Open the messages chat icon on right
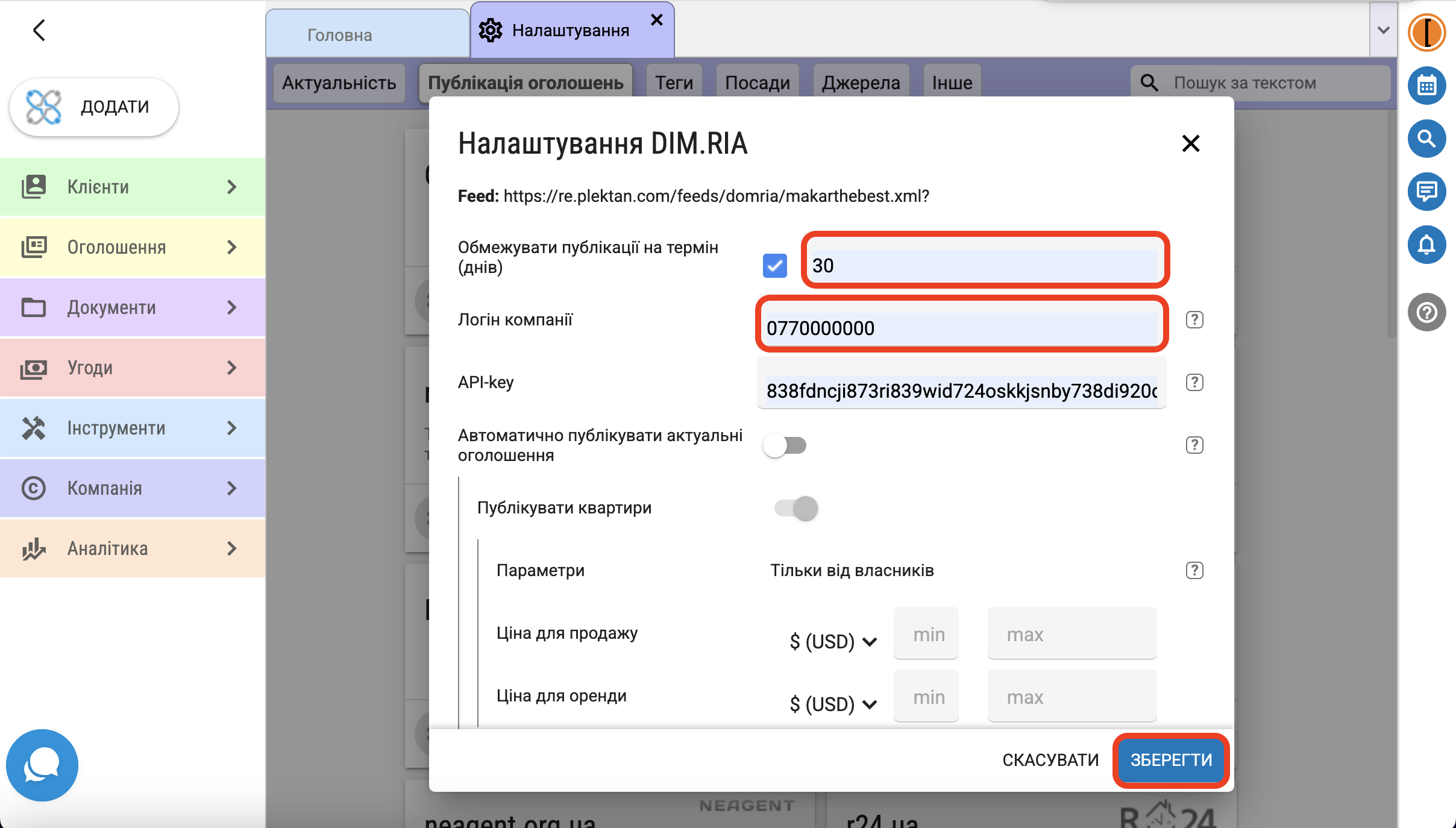The image size is (1456, 828). pyautogui.click(x=1426, y=192)
